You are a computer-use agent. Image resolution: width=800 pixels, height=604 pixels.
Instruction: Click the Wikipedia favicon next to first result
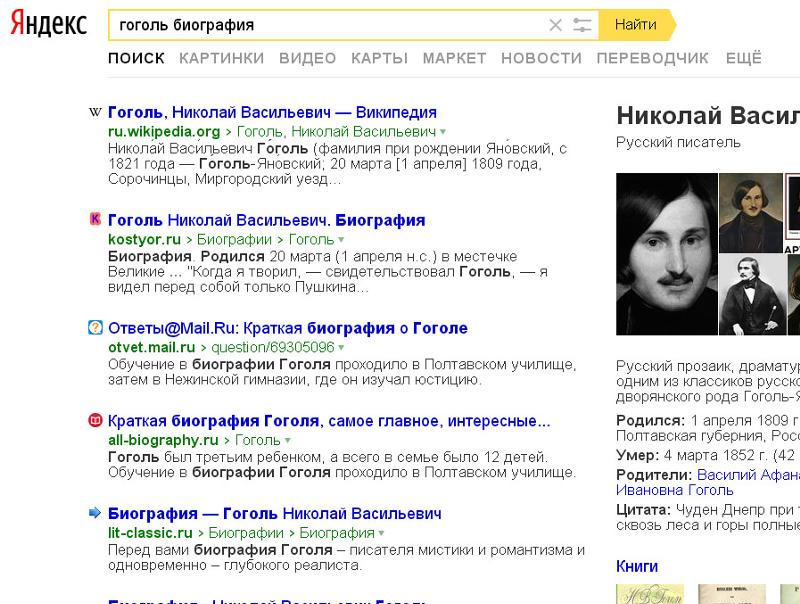coord(95,112)
